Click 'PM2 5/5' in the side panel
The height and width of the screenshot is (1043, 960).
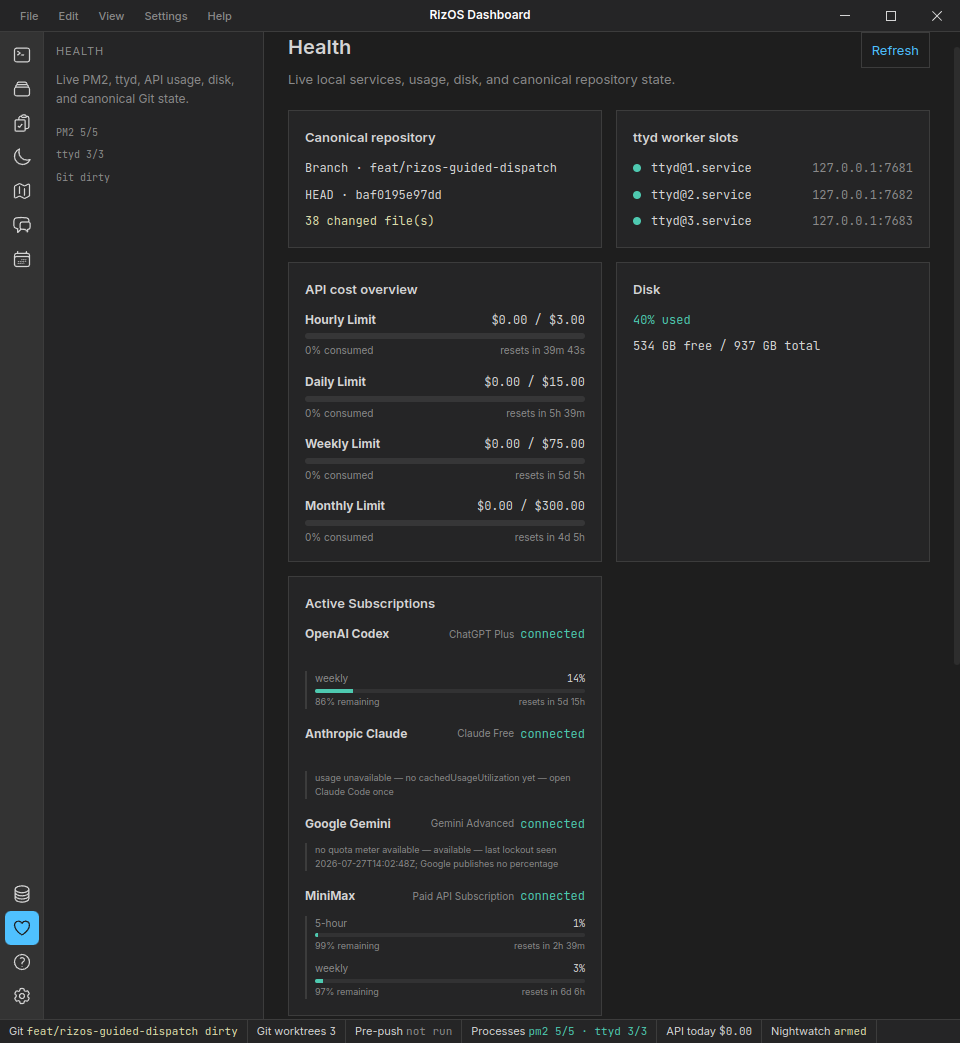77,132
